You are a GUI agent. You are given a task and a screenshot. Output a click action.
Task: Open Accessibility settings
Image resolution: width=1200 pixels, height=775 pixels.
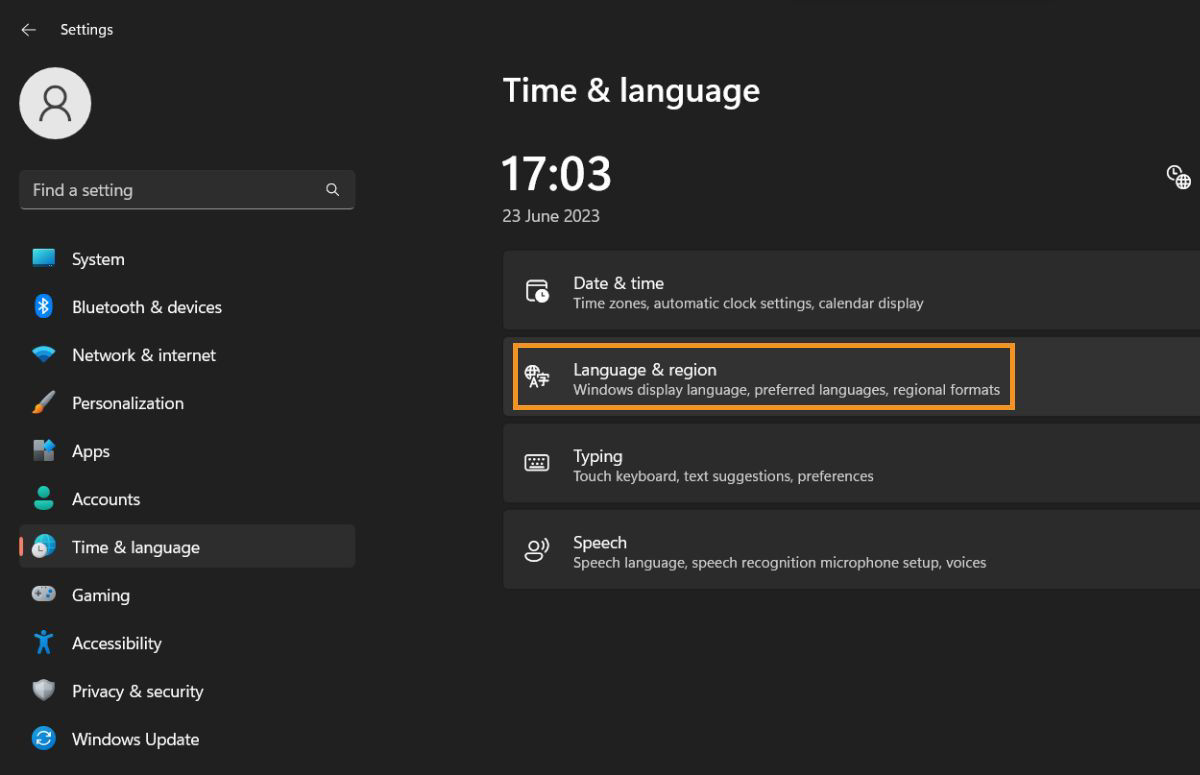117,643
